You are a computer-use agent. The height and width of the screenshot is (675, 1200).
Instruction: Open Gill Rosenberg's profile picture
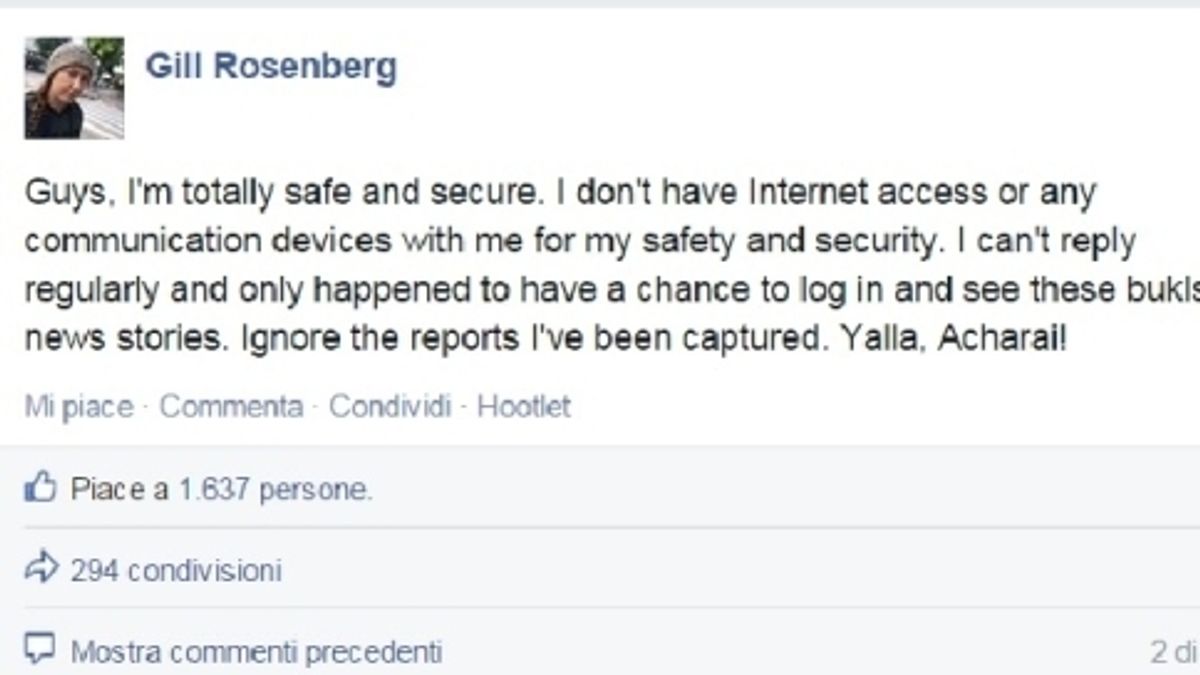point(74,87)
